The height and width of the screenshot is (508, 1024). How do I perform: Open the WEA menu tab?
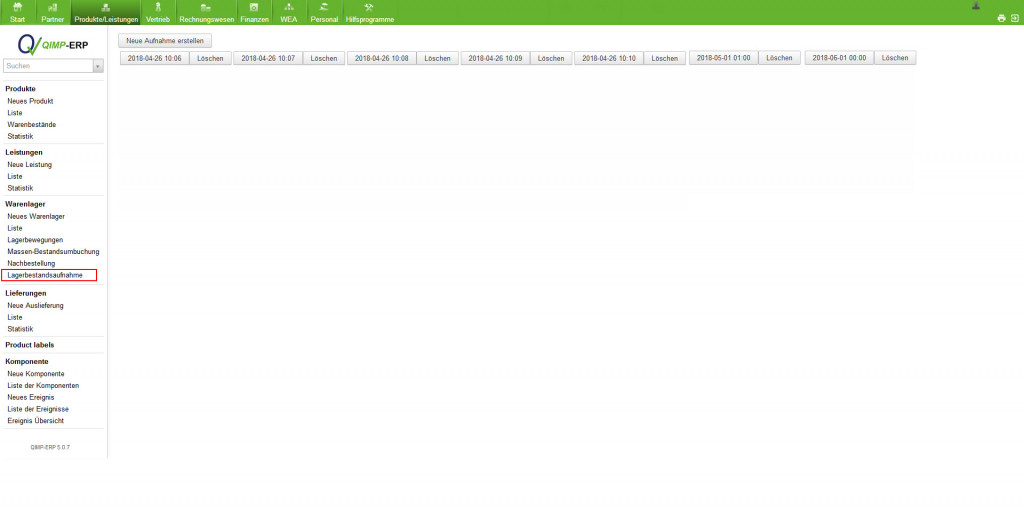289,12
